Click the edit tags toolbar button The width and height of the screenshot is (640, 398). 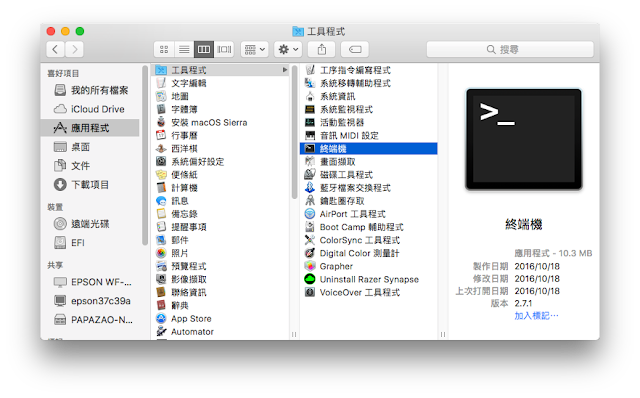point(355,49)
